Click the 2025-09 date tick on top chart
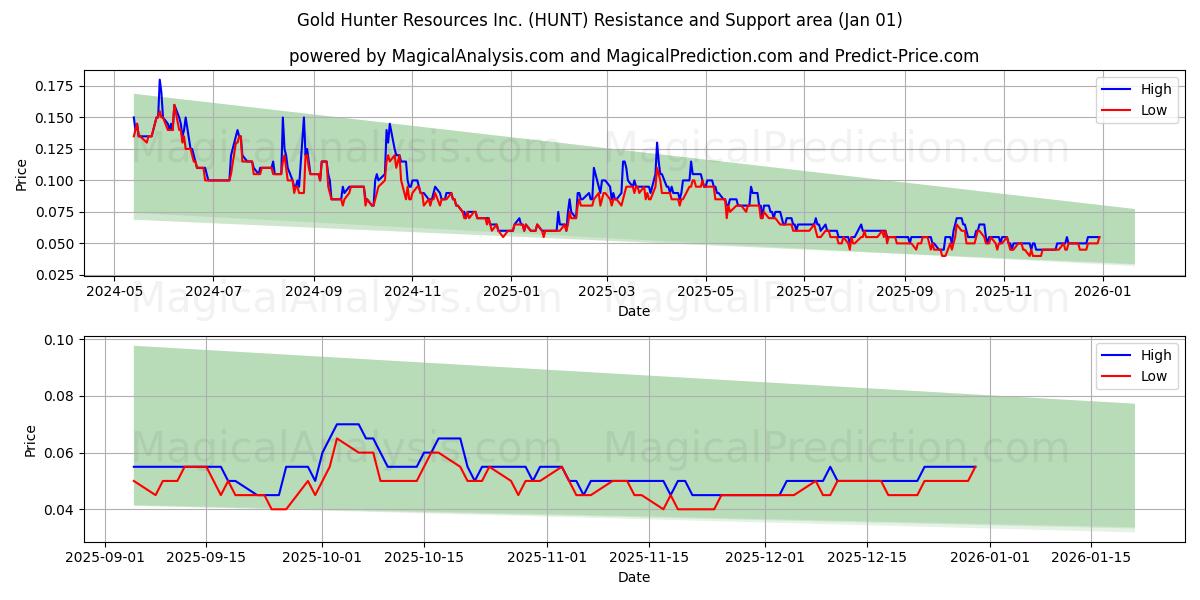This screenshot has height=600, width=1200. [905, 291]
